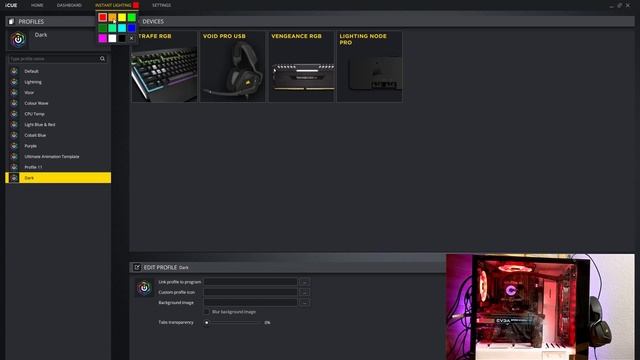Pick the red instant lighting swatch
This screenshot has width=640, height=360.
pyautogui.click(x=102, y=17)
